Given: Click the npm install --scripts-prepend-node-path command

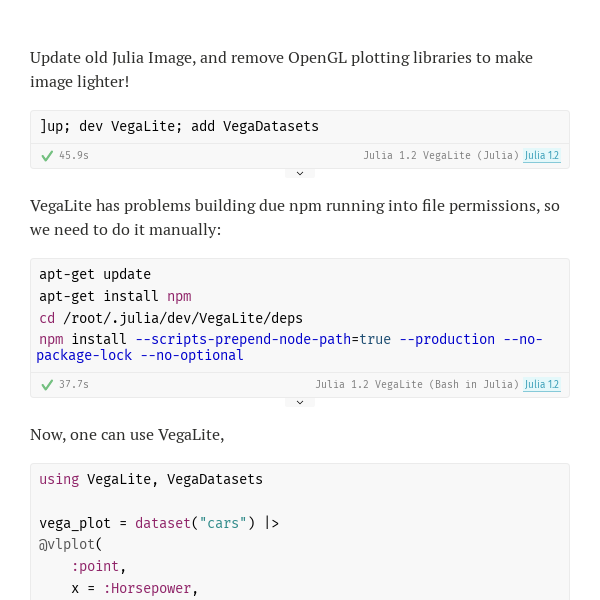Looking at the screenshot, I should click(x=290, y=347).
